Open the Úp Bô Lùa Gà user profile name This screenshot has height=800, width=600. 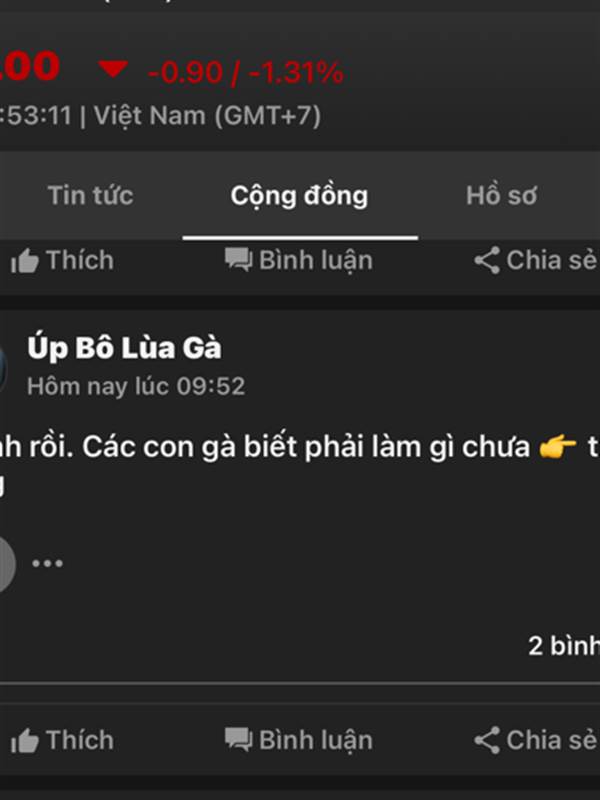124,348
